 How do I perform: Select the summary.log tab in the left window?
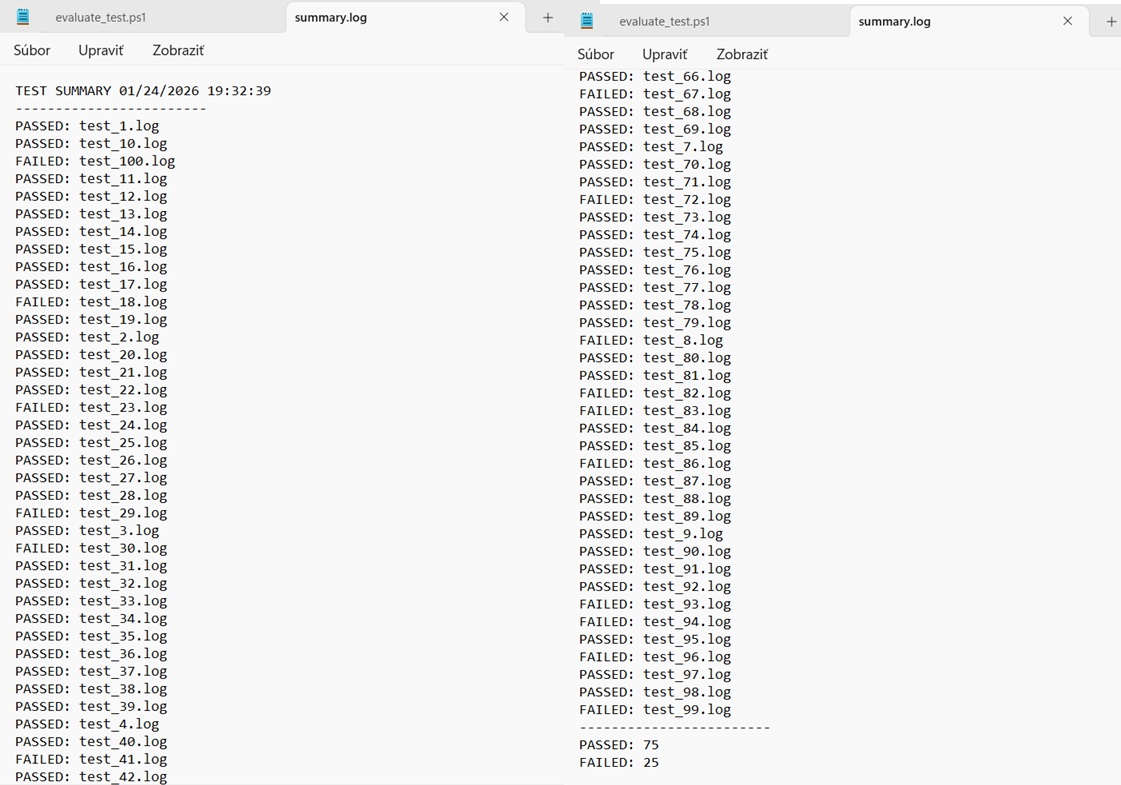pos(331,18)
